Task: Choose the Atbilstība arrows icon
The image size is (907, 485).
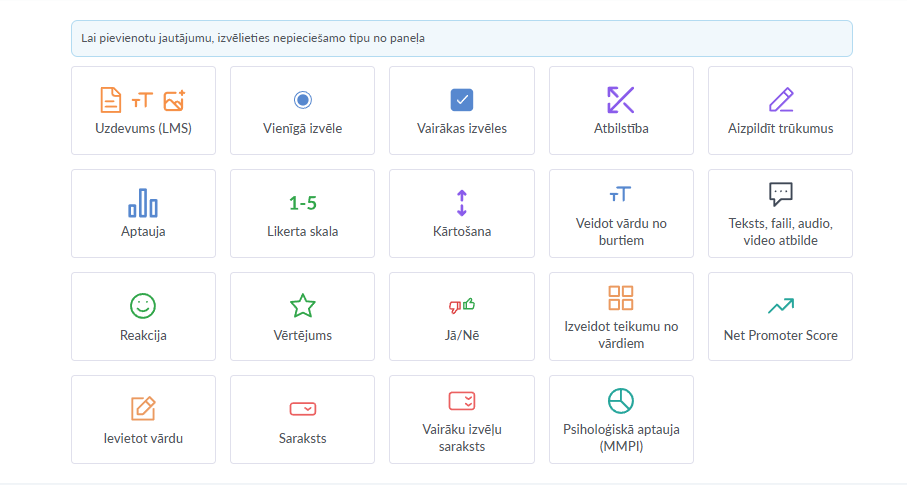Action: 621,100
